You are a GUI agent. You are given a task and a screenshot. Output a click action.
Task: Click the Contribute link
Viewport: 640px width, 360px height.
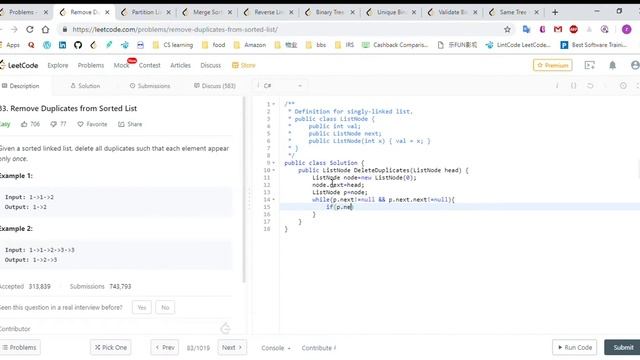click(x=319, y=348)
